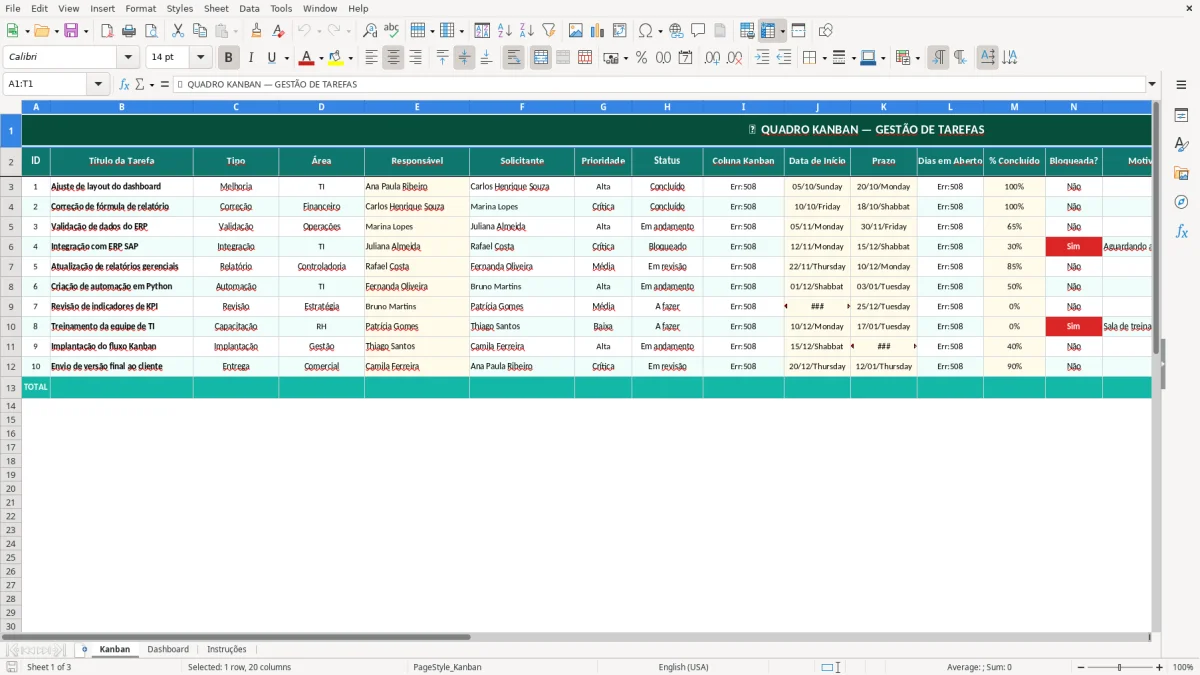
Task: Click the Print icon
Action: tap(130, 31)
